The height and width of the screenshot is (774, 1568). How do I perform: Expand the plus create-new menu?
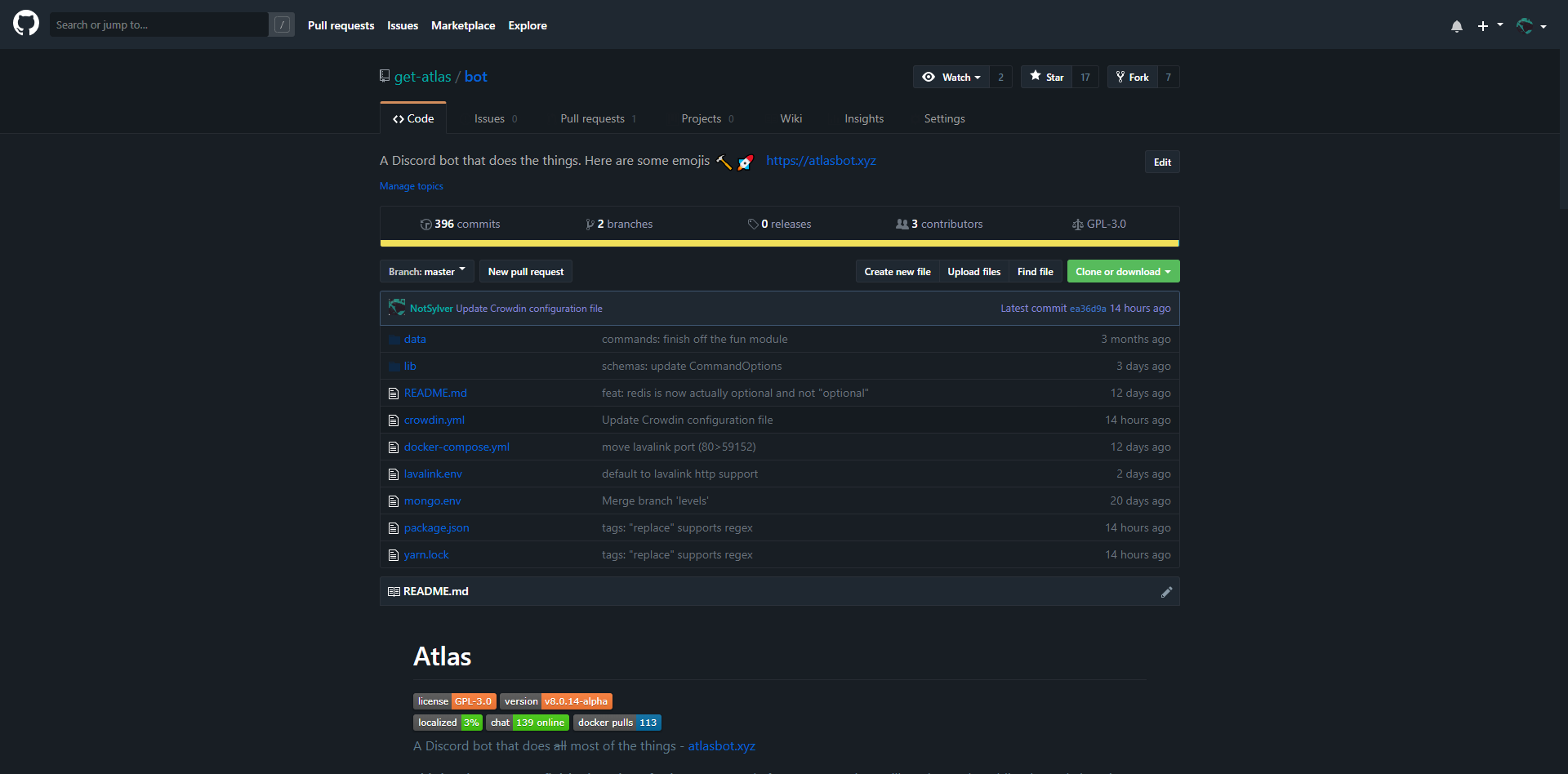(x=1490, y=26)
